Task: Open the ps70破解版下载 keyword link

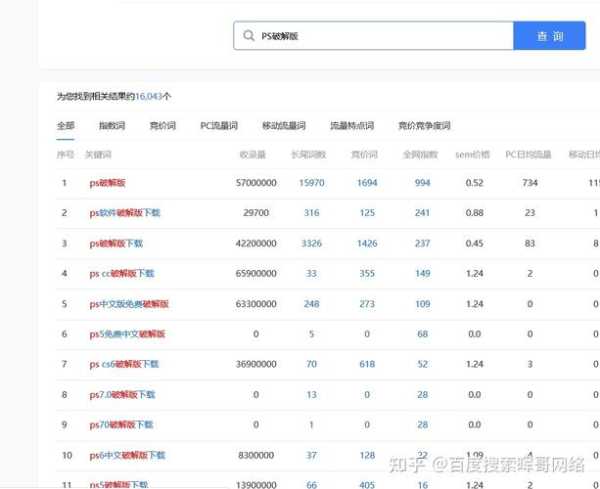Action: pos(121,425)
